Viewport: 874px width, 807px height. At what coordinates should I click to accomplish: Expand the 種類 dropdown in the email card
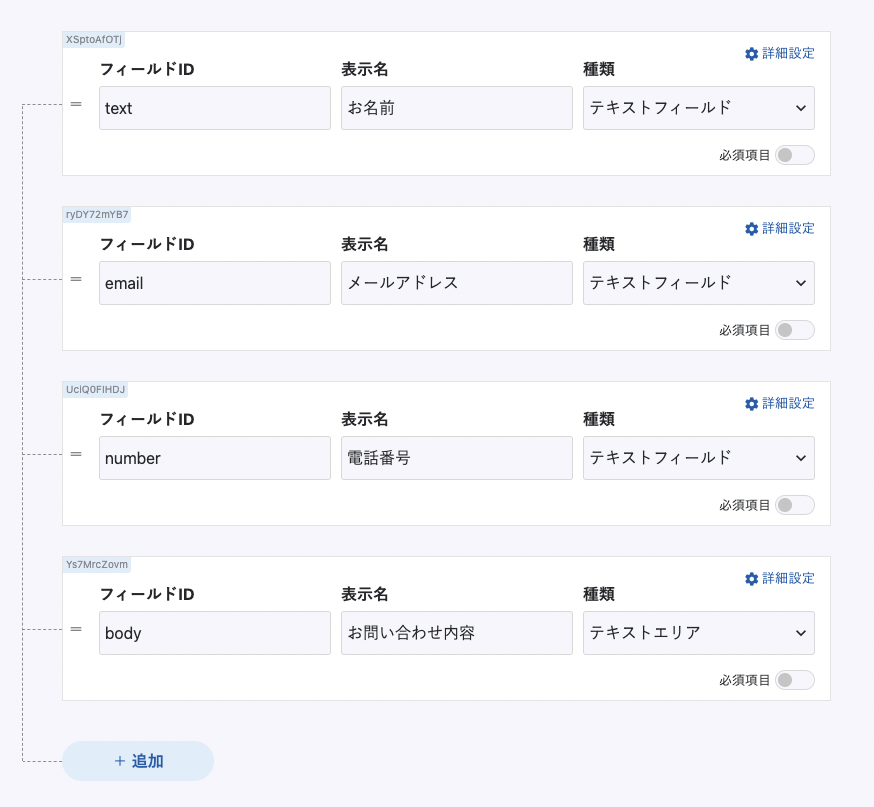(x=698, y=283)
